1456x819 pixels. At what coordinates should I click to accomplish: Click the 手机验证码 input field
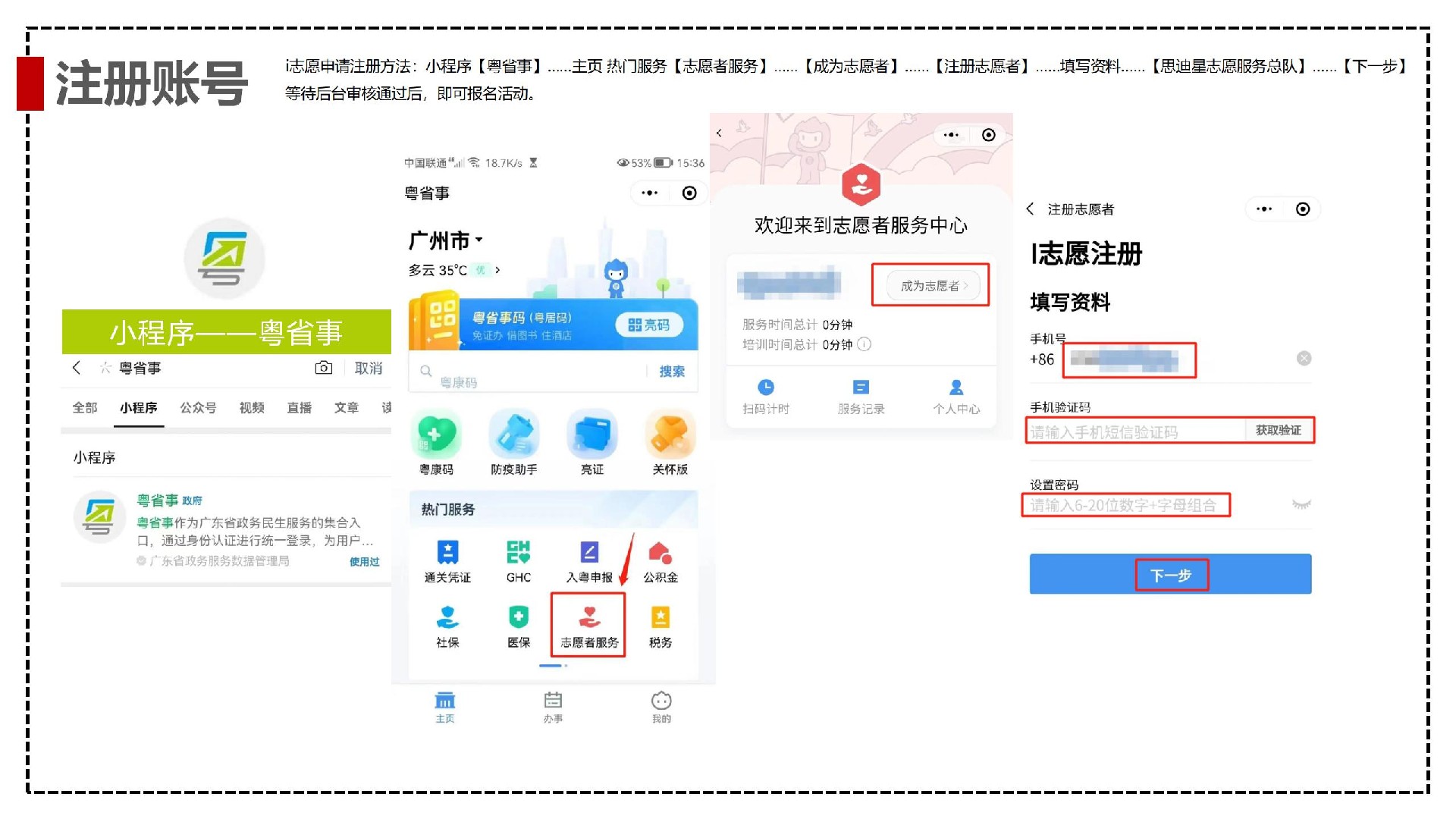1136,431
